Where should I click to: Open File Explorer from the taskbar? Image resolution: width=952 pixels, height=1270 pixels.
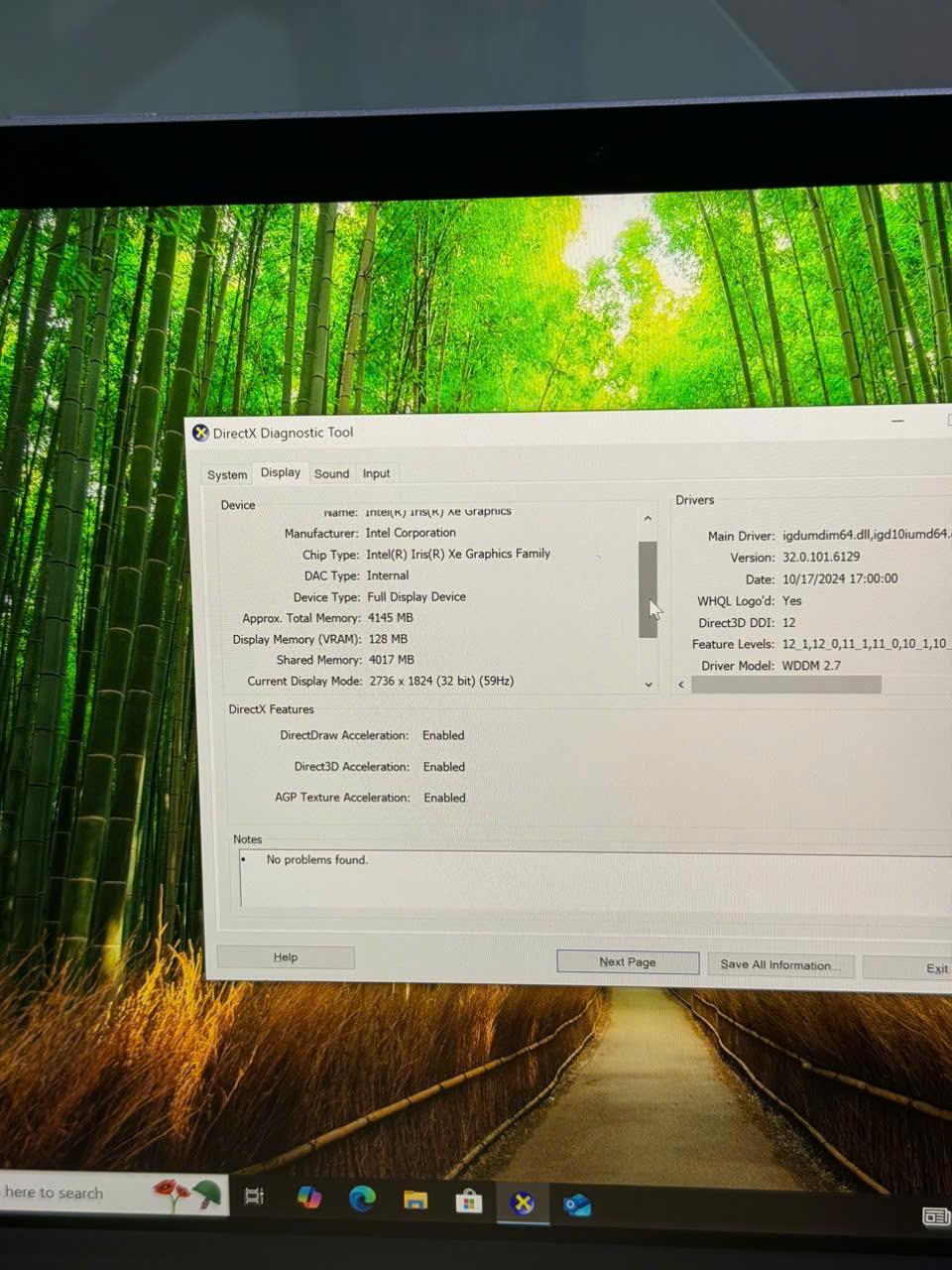pyautogui.click(x=416, y=1201)
